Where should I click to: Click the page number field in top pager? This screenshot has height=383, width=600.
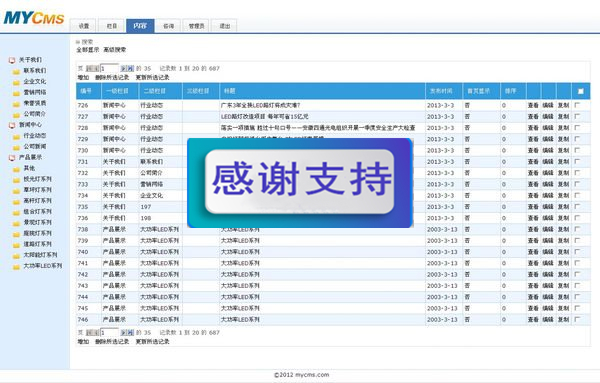[109, 68]
